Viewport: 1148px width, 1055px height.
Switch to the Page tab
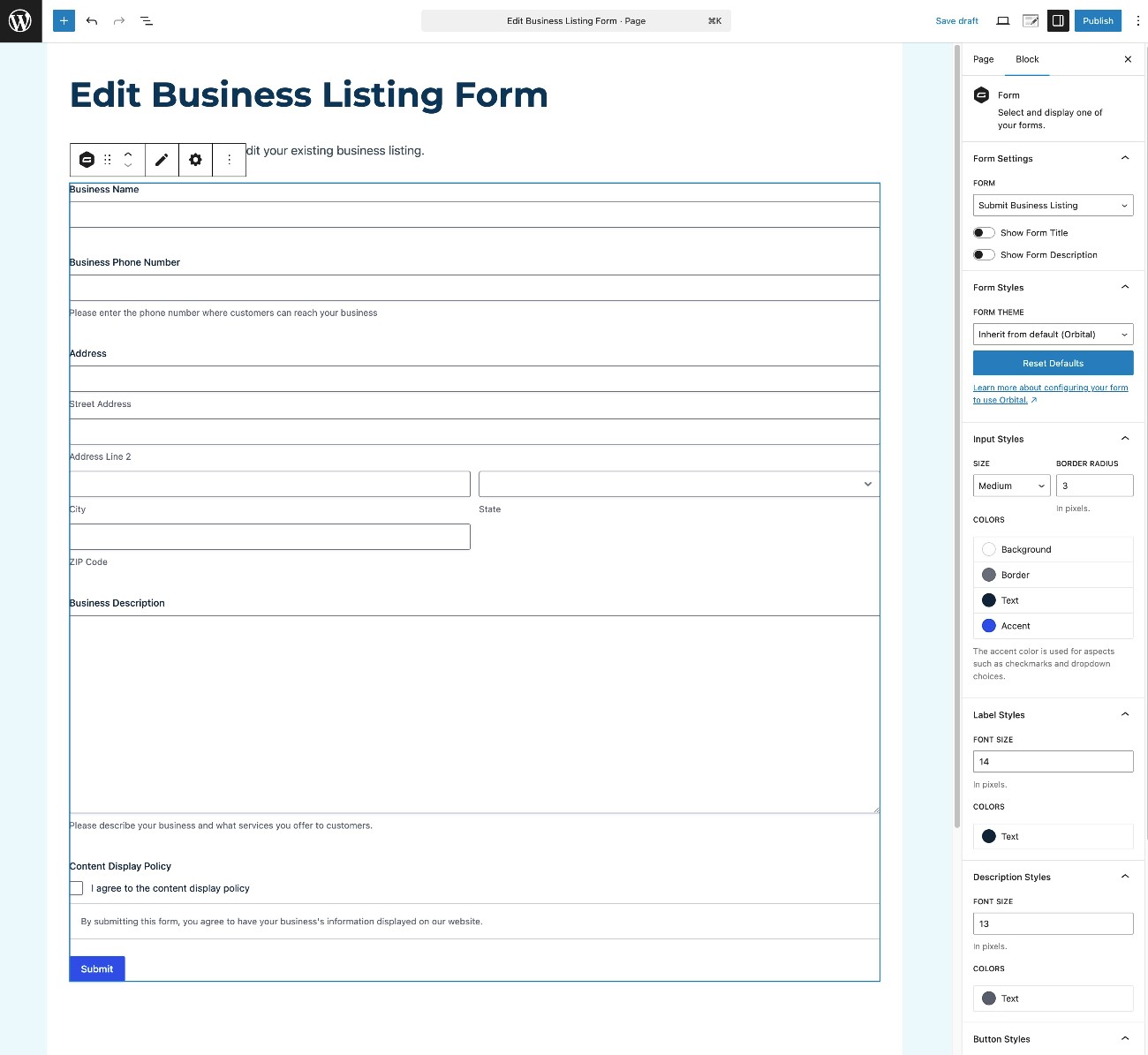tap(982, 59)
